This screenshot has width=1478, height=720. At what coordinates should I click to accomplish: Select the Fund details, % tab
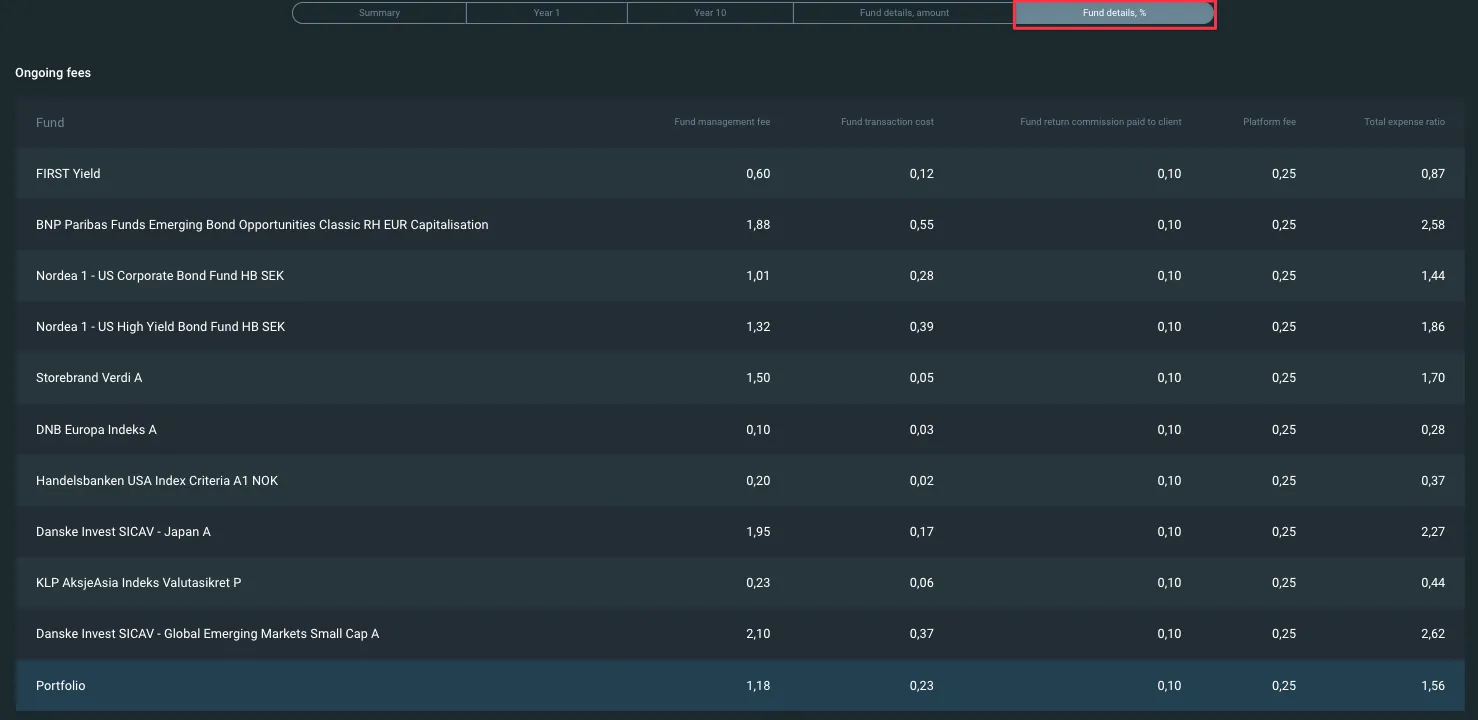point(1114,13)
